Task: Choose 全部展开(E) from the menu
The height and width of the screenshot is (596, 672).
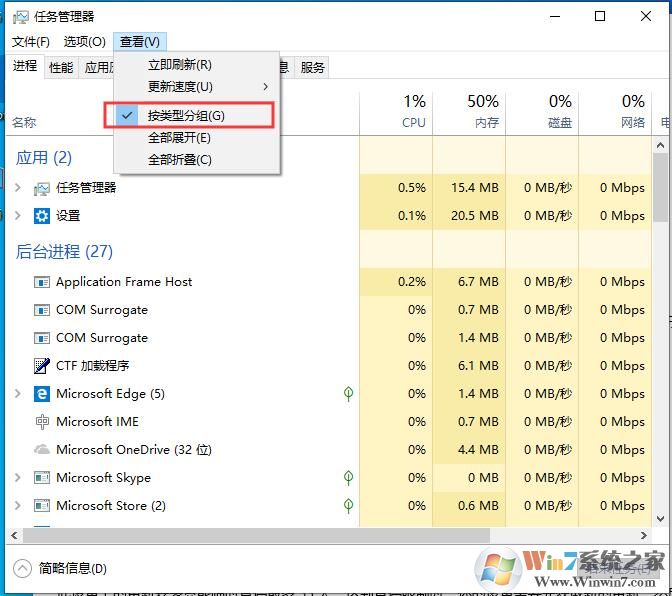Action: 197,138
